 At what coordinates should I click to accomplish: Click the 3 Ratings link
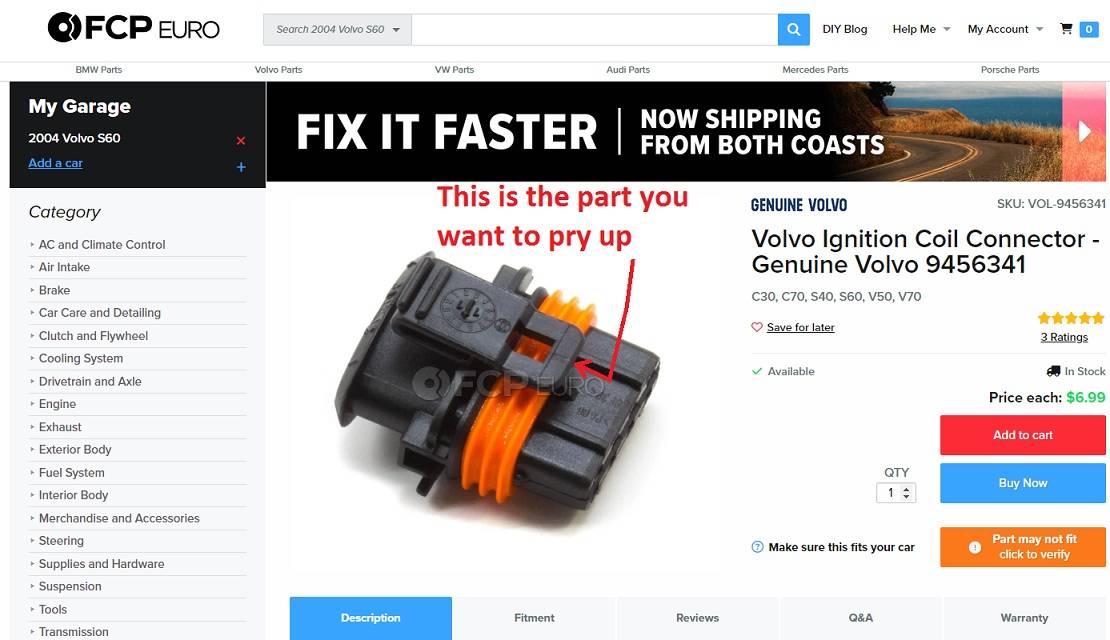pos(1064,337)
